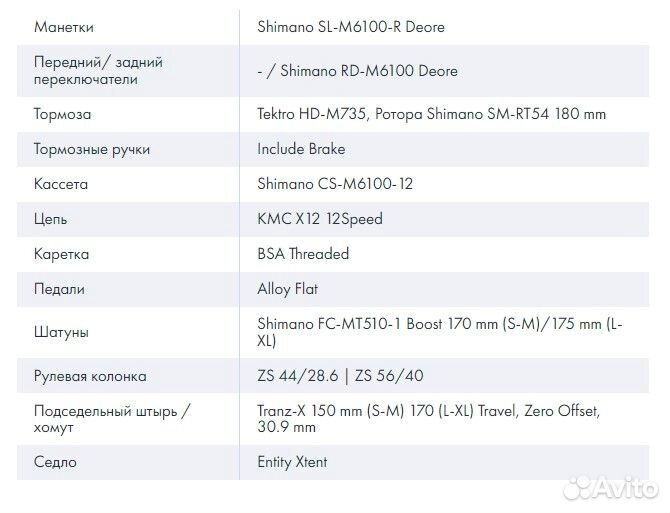
Task: Select the Tektro HD-M735 brakes value
Action: tap(431, 114)
